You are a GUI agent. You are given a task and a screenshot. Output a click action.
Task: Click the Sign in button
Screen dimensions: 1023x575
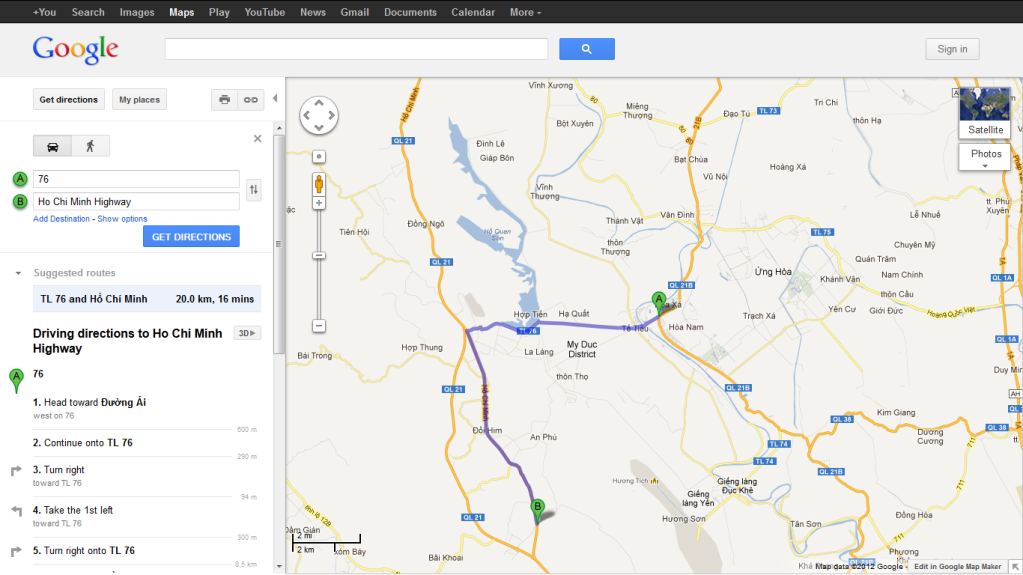952,49
